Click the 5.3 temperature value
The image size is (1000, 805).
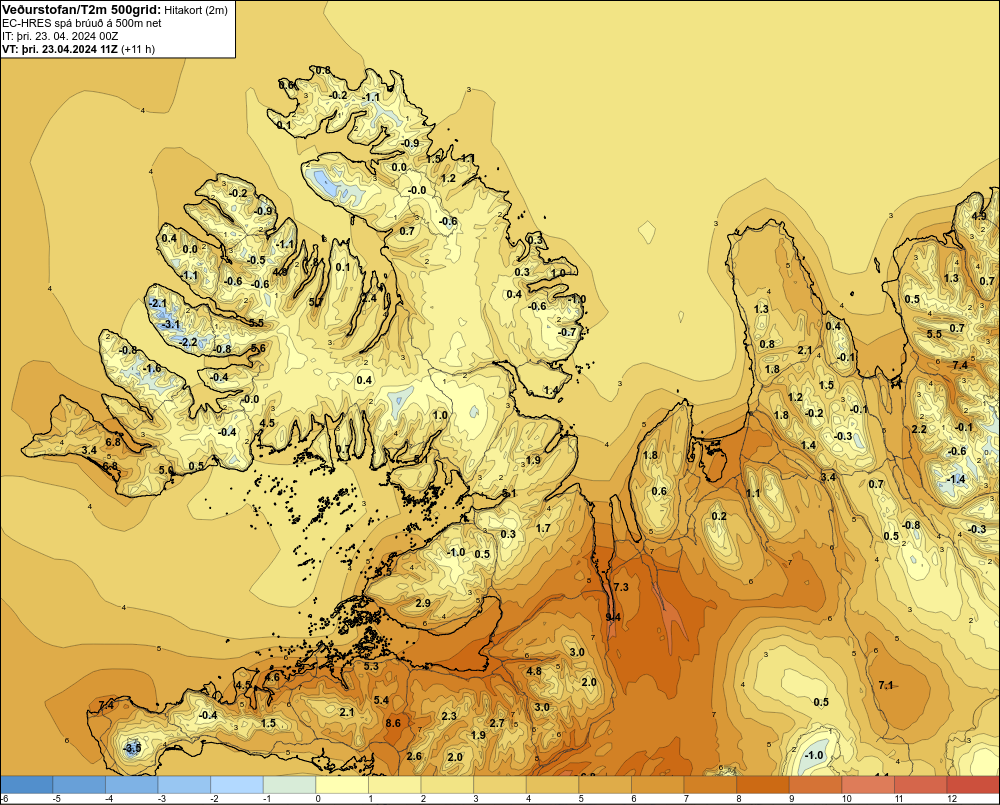pyautogui.click(x=371, y=666)
